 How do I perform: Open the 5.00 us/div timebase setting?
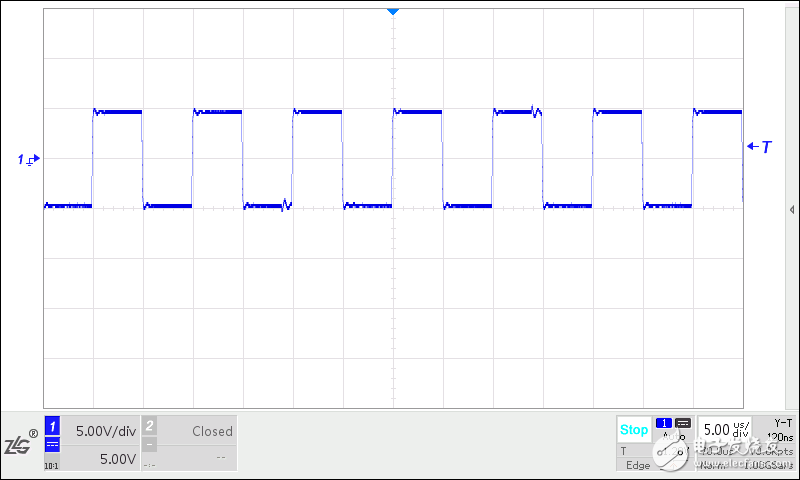pos(724,430)
